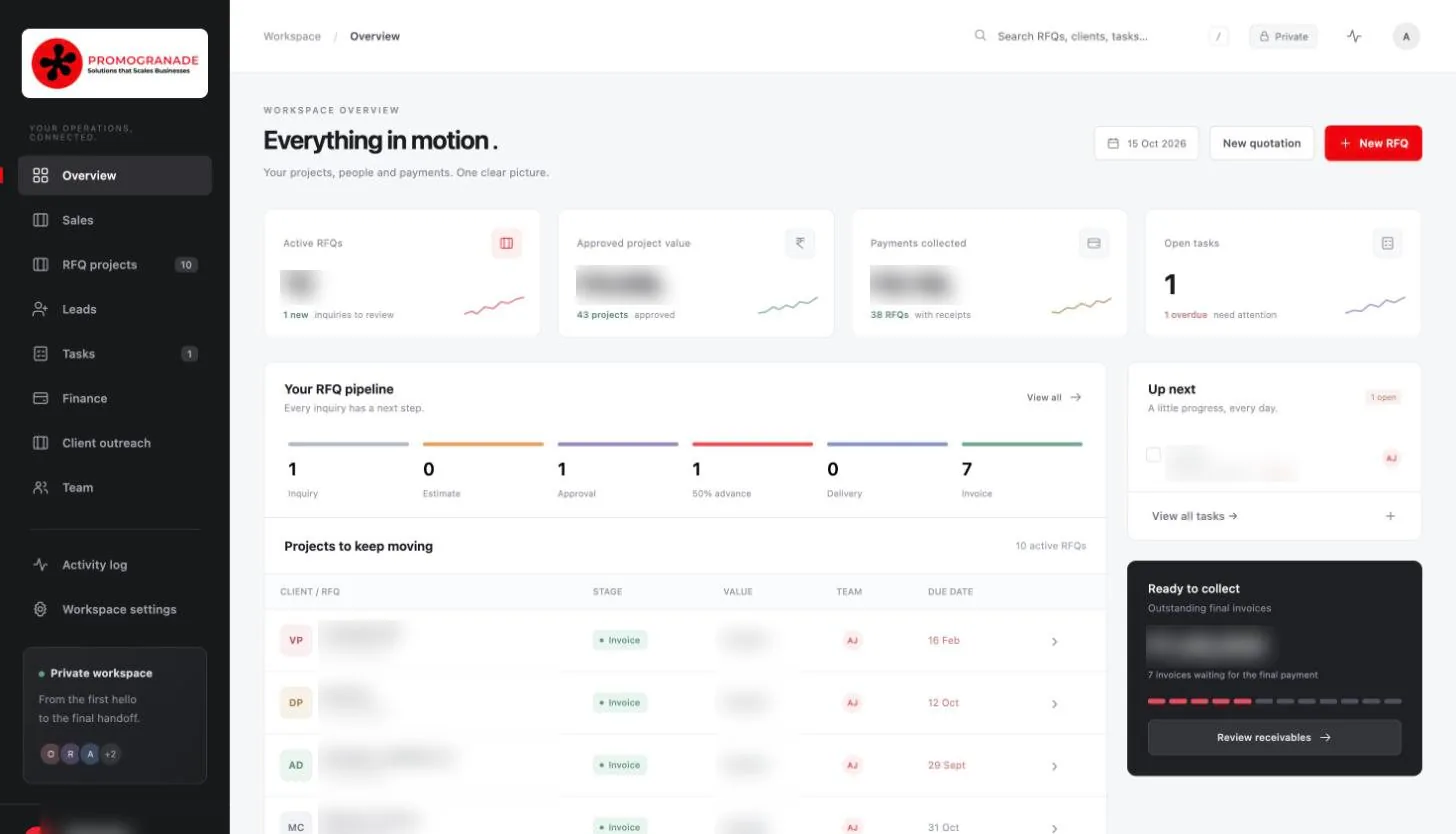The width and height of the screenshot is (1456, 834).
Task: Click the rupee icon on Approved project value
Action: click(800, 243)
